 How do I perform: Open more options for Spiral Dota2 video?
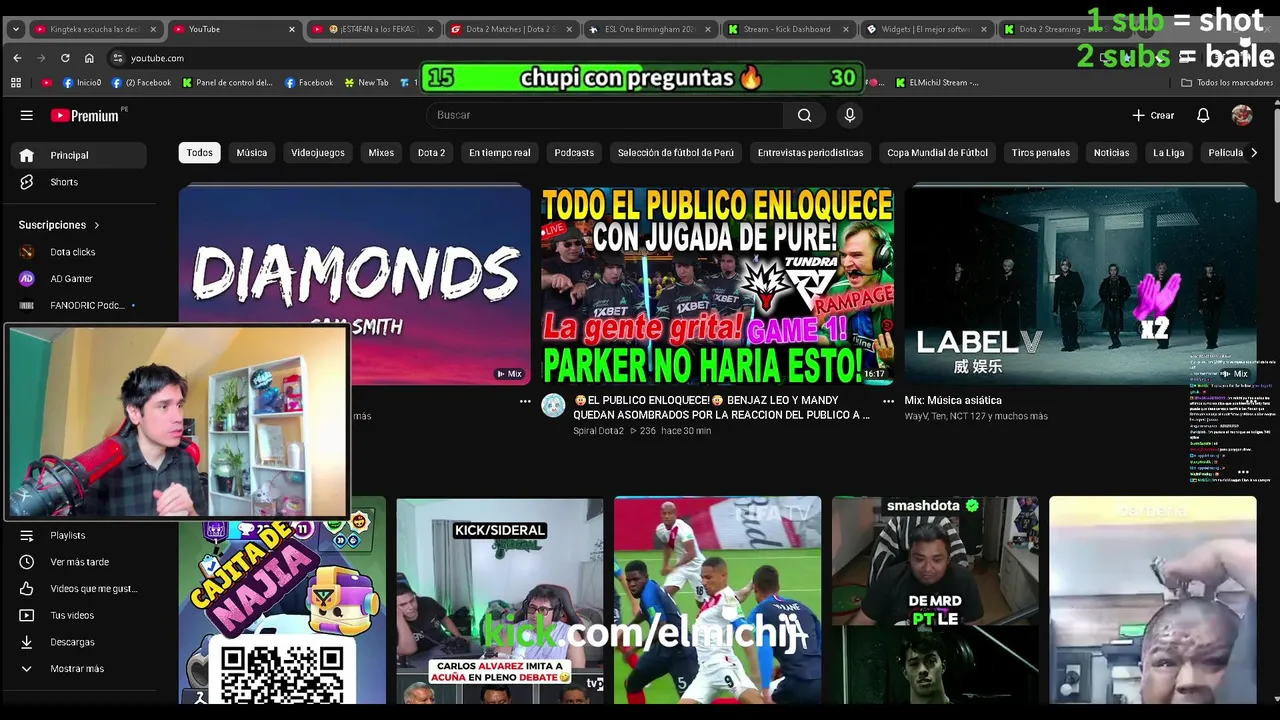point(888,401)
